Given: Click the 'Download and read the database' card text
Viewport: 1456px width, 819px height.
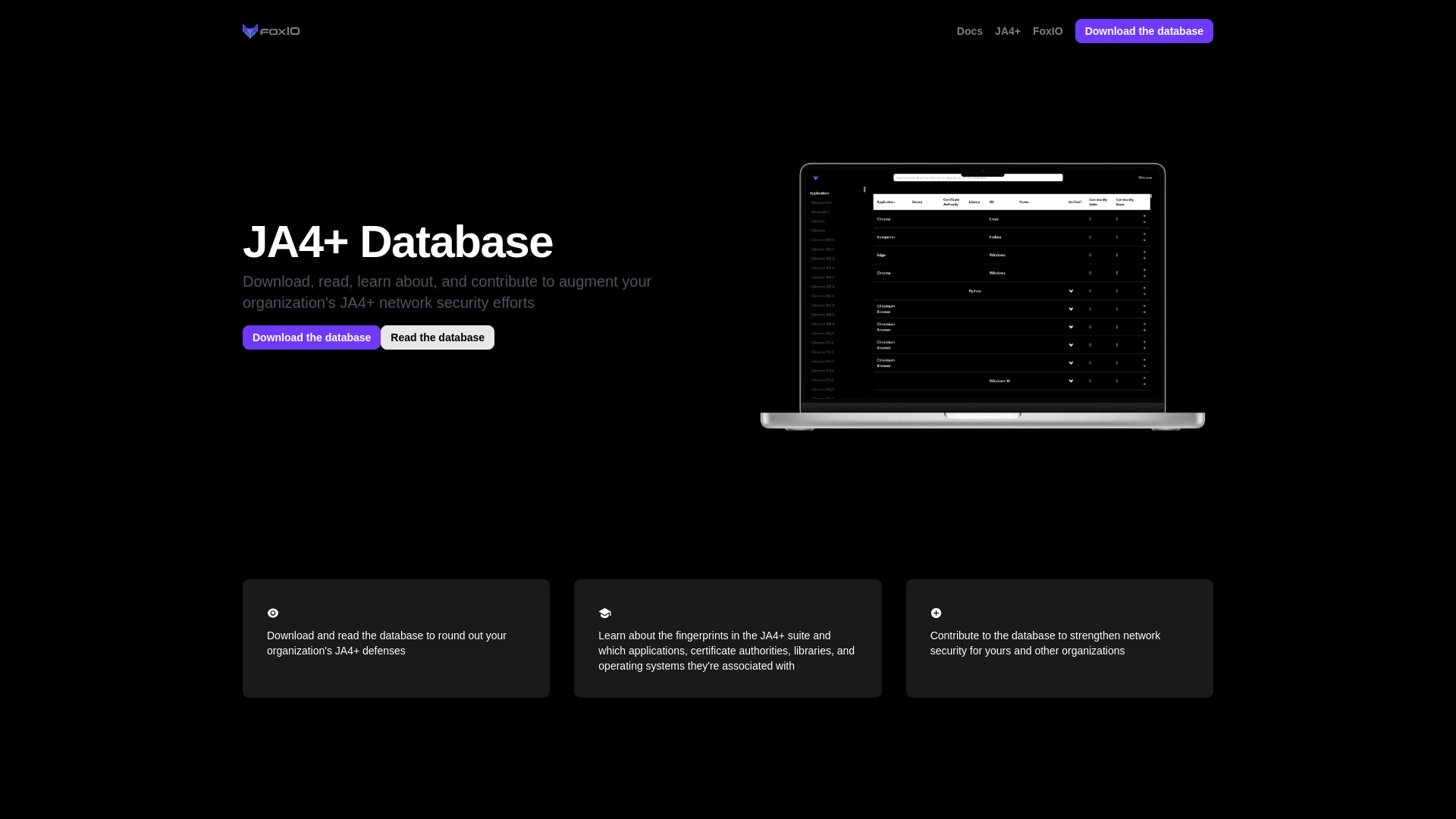Looking at the screenshot, I should [387, 643].
